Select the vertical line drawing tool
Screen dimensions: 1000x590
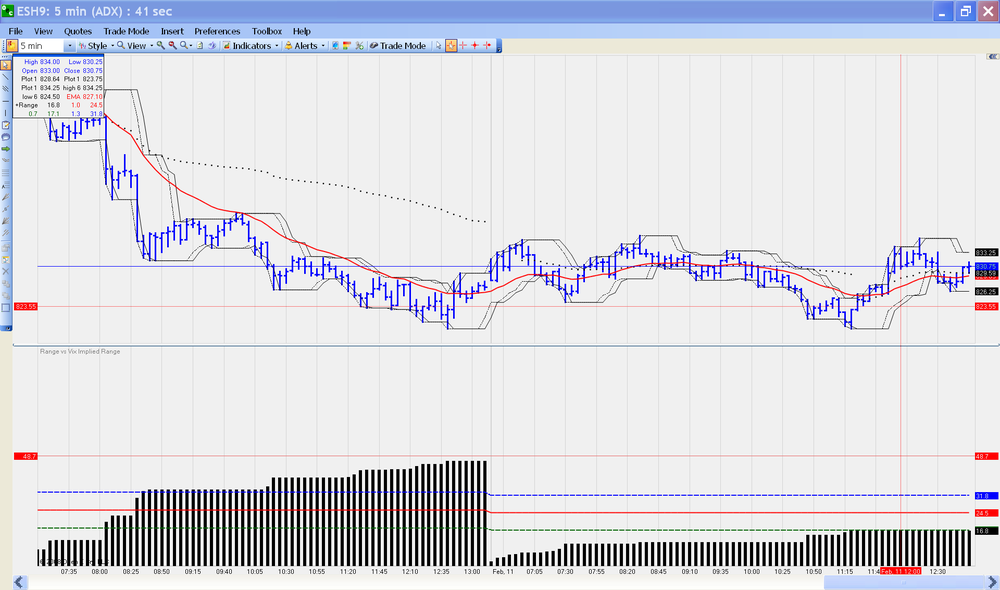[x=6, y=113]
